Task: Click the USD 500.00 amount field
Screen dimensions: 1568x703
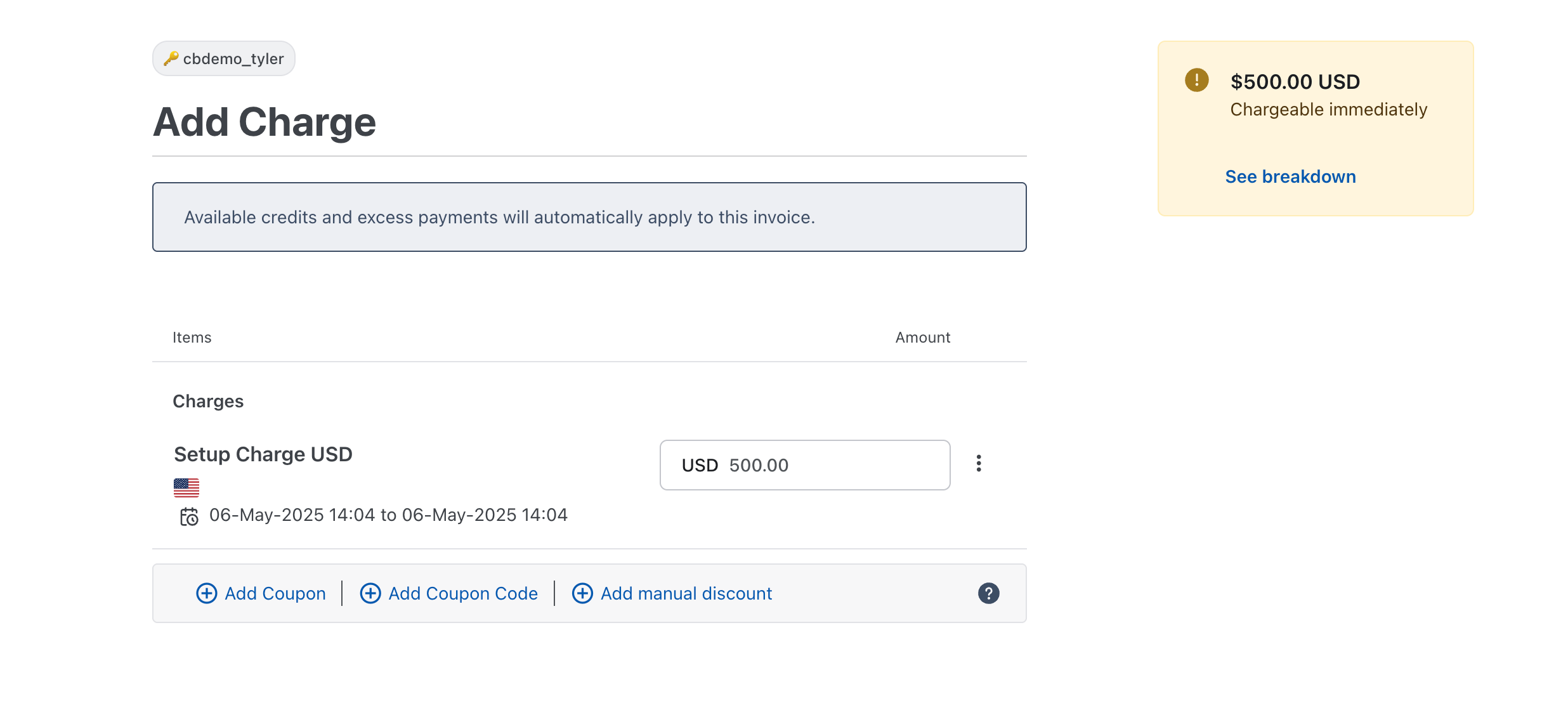Action: pyautogui.click(x=804, y=465)
